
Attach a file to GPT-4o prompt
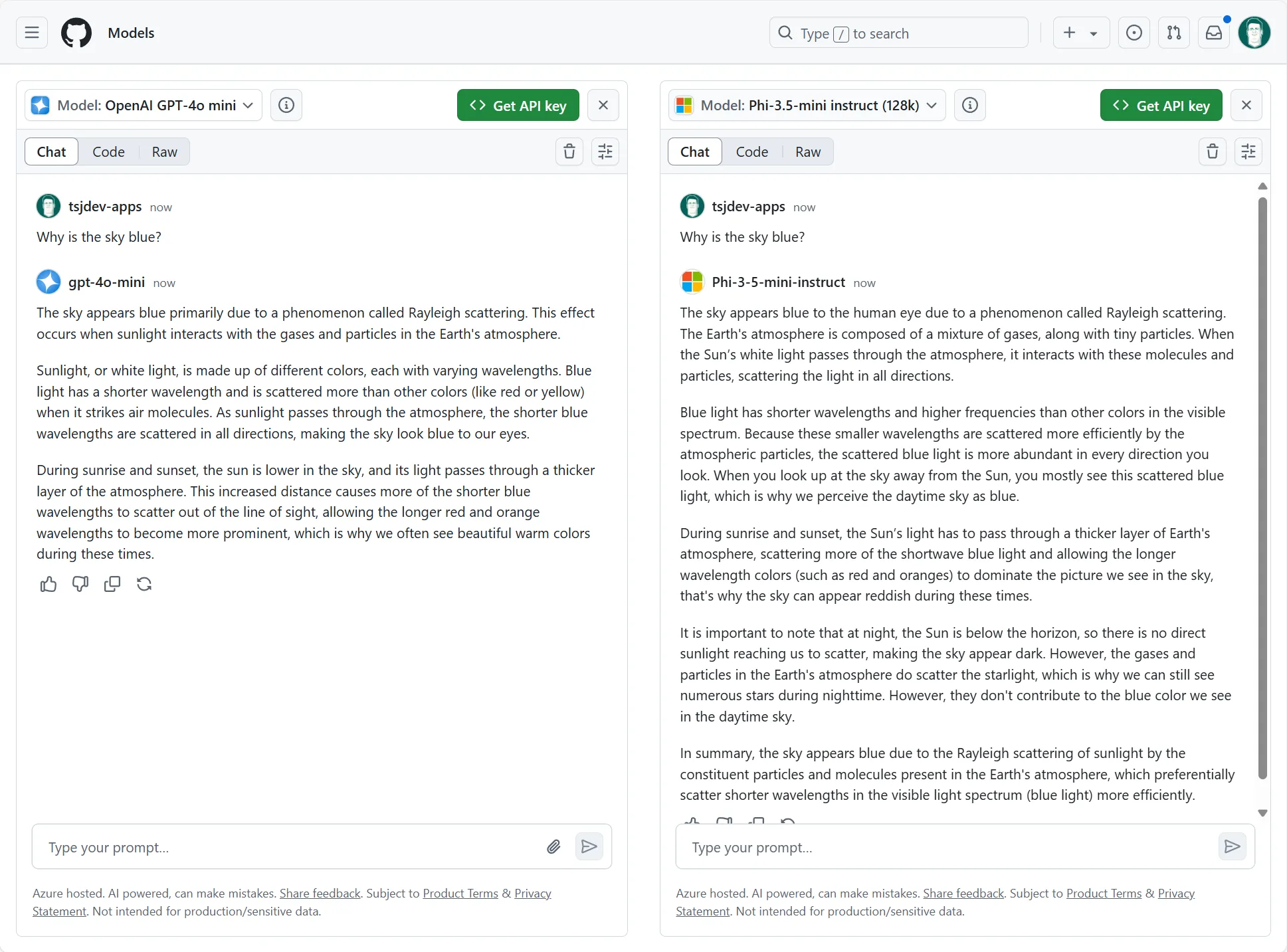click(x=553, y=846)
